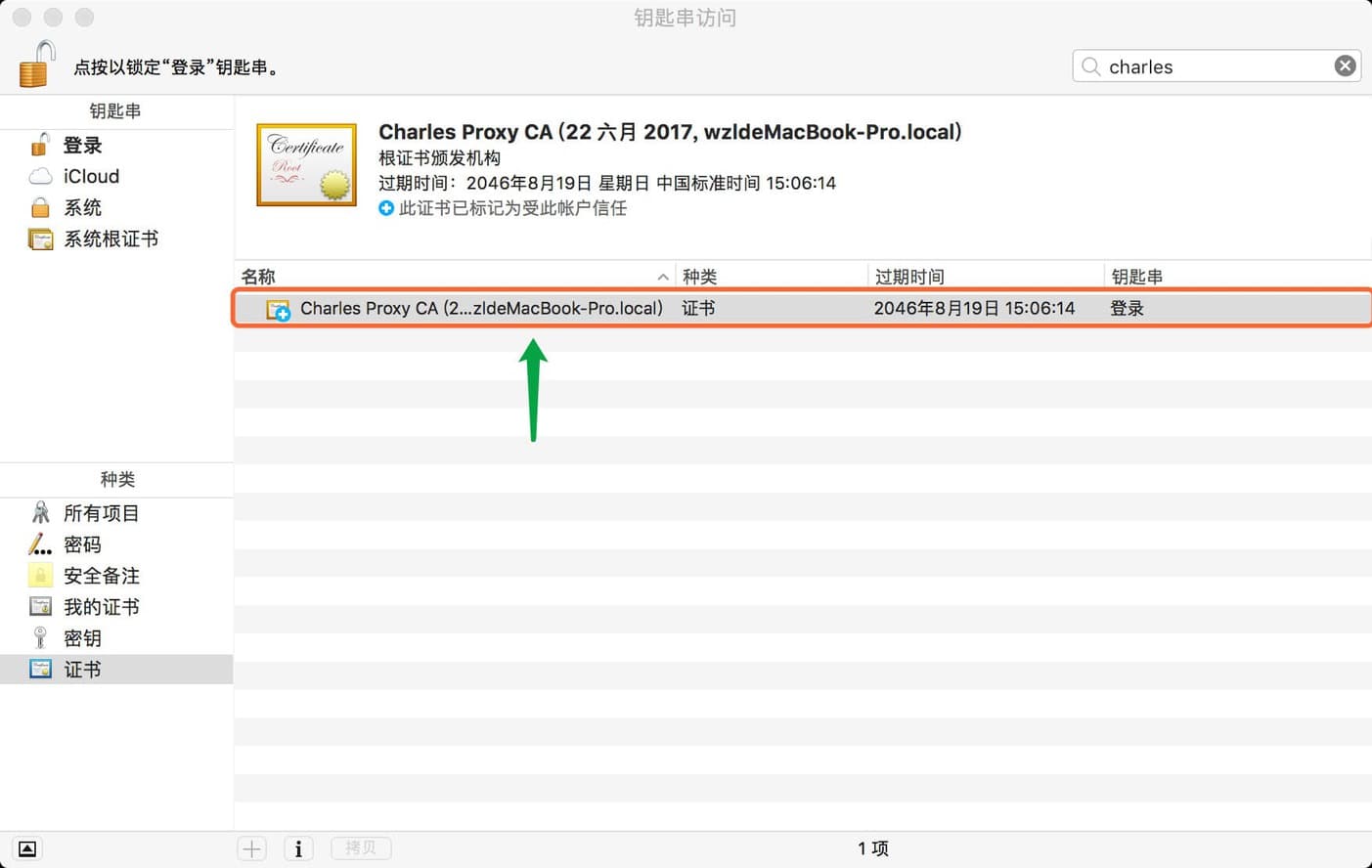The image size is (1372, 868).
Task: Click the 种类 sidebar header
Action: [117, 479]
